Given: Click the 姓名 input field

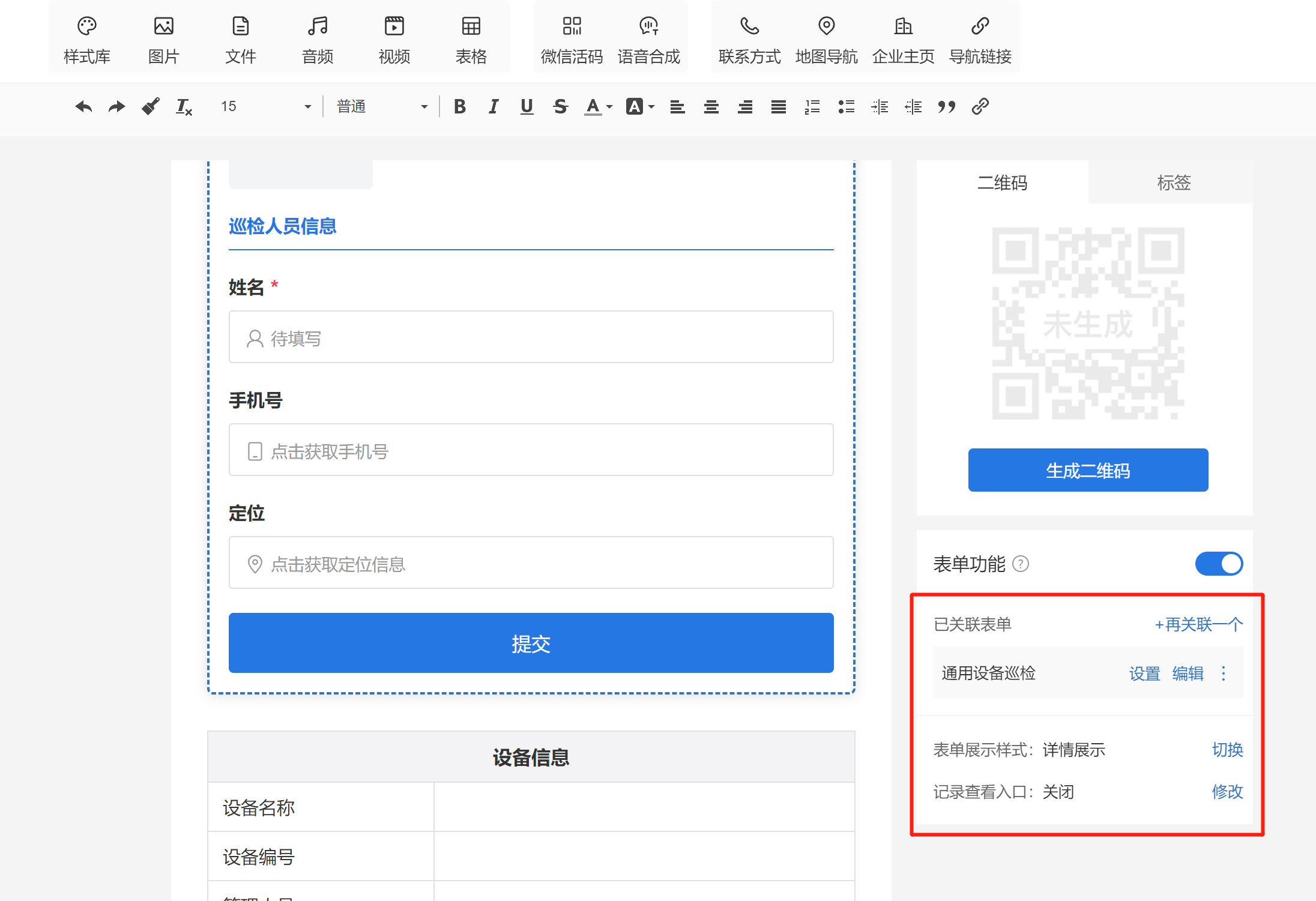Looking at the screenshot, I should [531, 337].
